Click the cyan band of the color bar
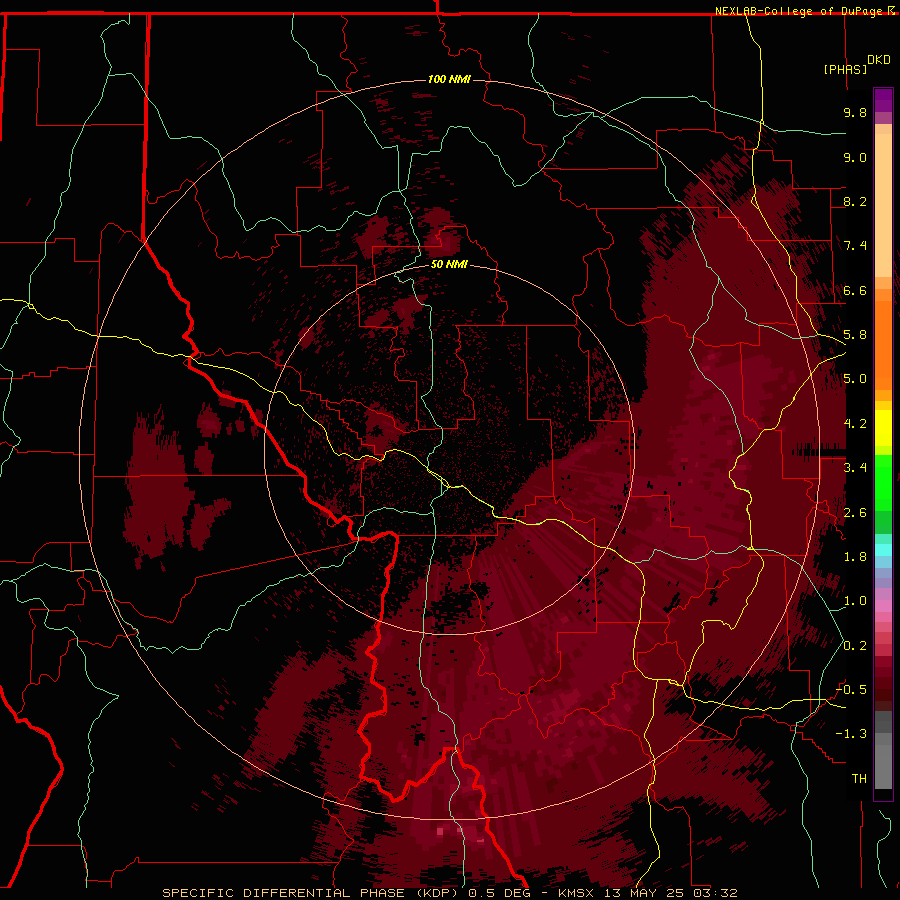The image size is (900, 900). (x=883, y=550)
